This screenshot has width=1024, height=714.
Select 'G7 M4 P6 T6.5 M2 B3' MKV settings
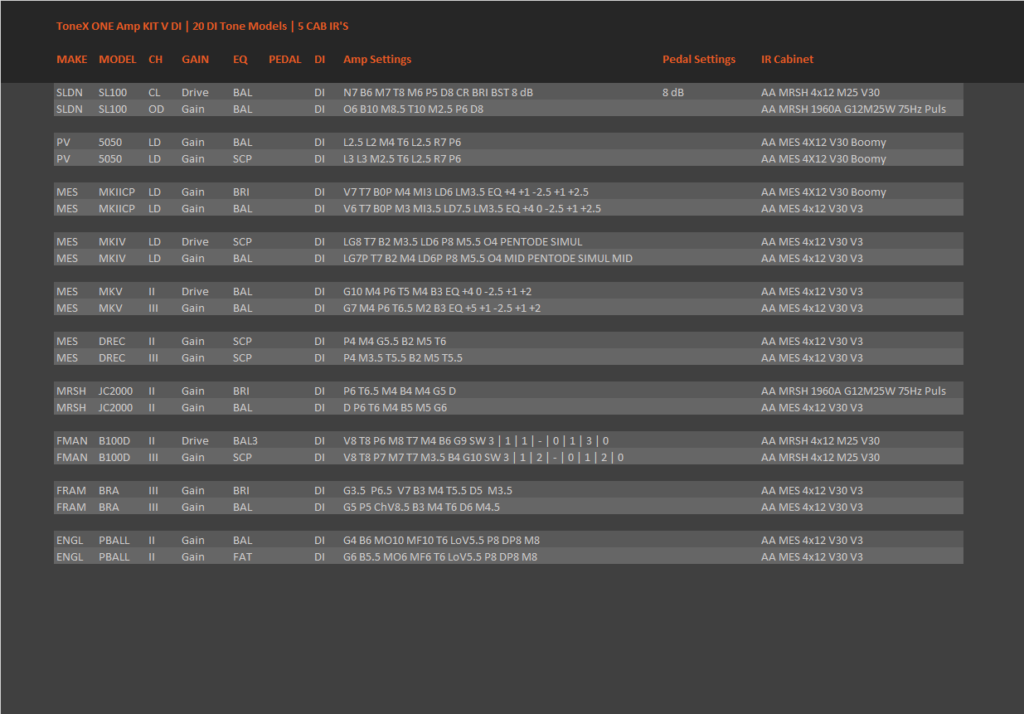(x=442, y=308)
